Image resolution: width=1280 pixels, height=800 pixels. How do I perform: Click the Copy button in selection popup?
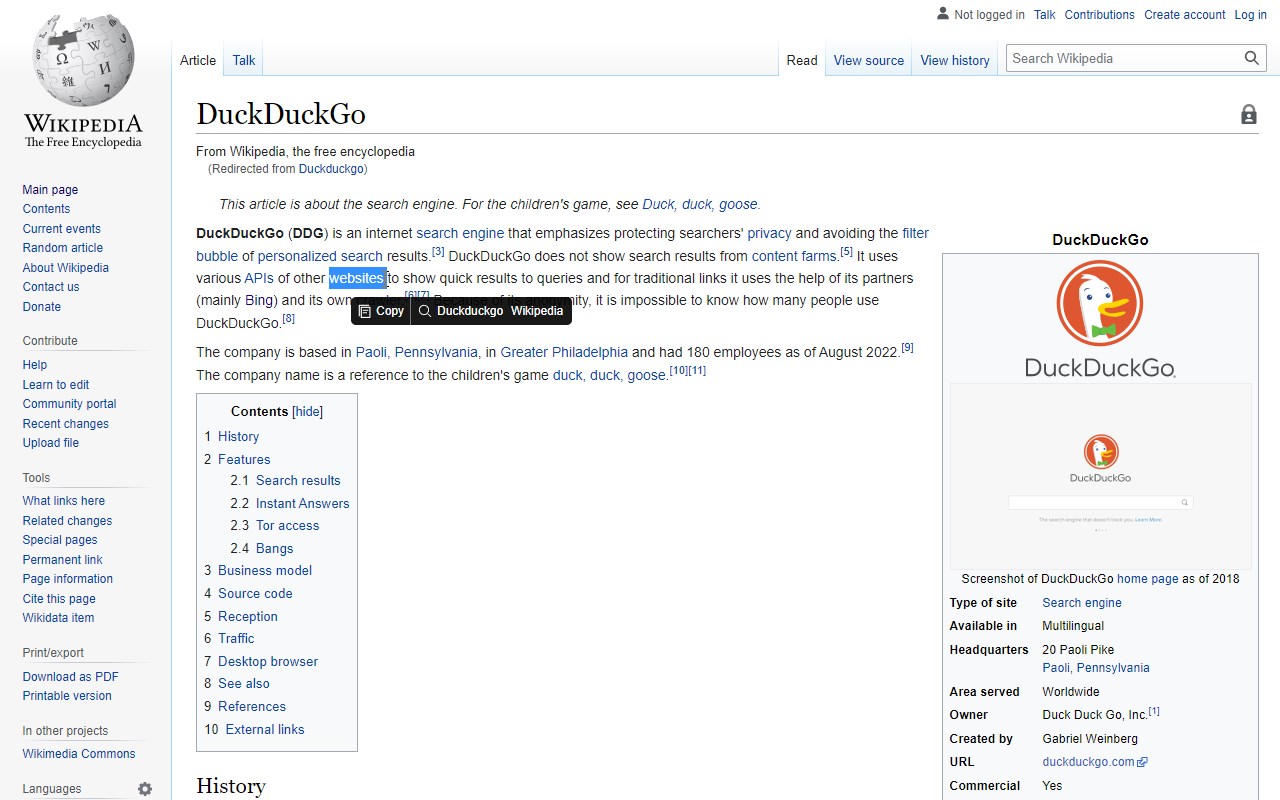click(x=381, y=311)
